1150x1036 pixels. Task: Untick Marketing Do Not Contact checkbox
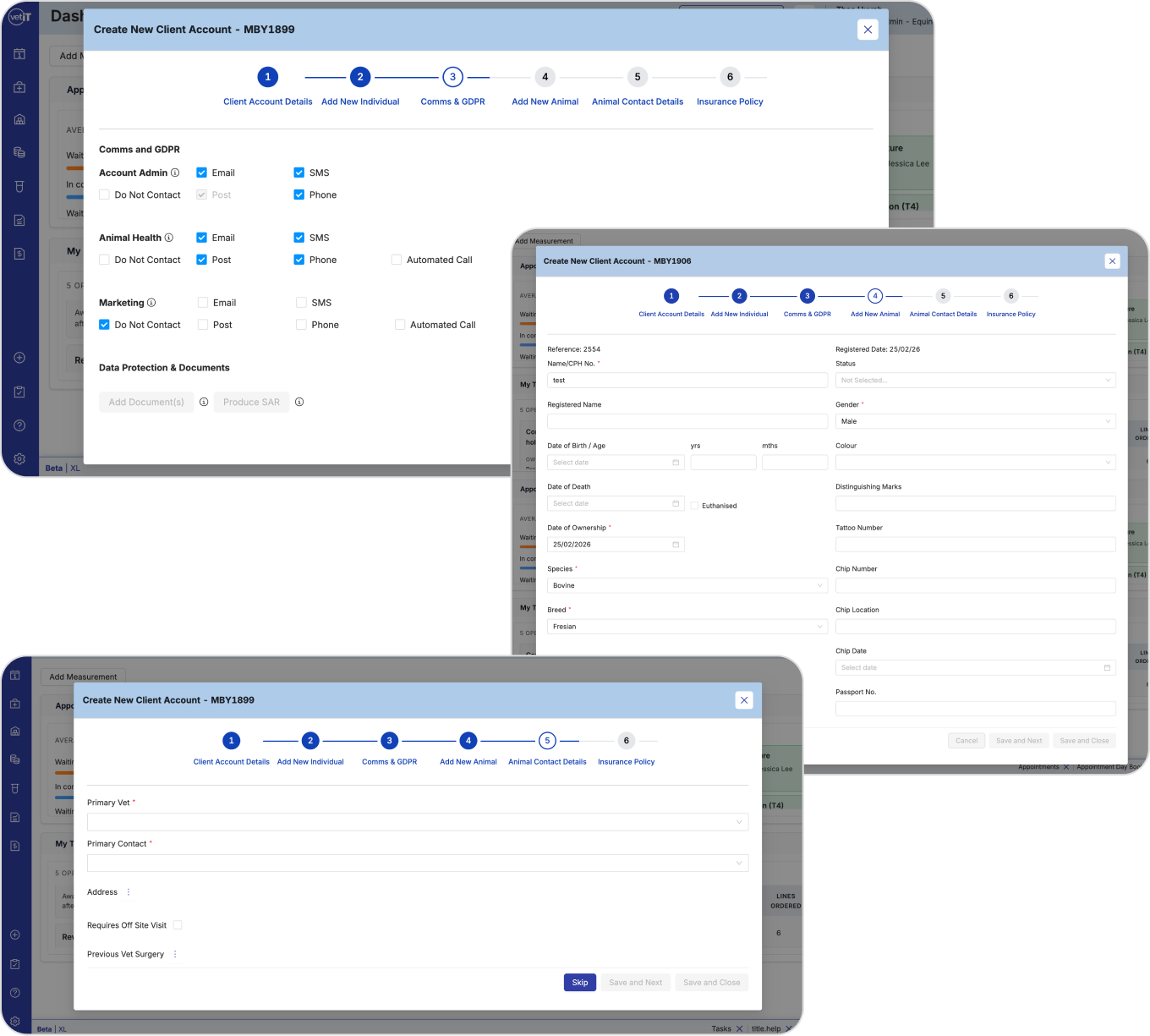click(x=104, y=325)
